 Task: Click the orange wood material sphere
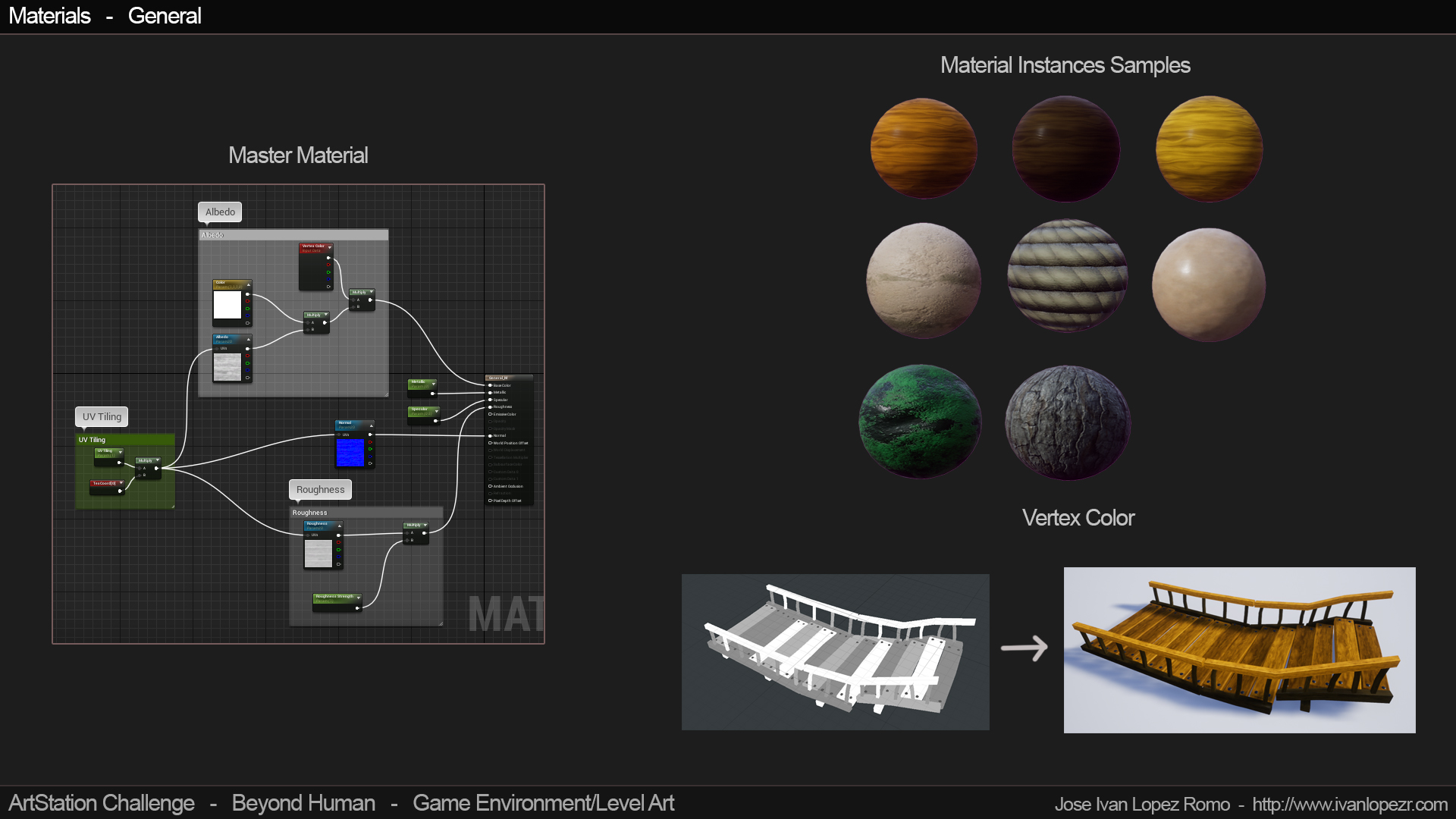924,149
